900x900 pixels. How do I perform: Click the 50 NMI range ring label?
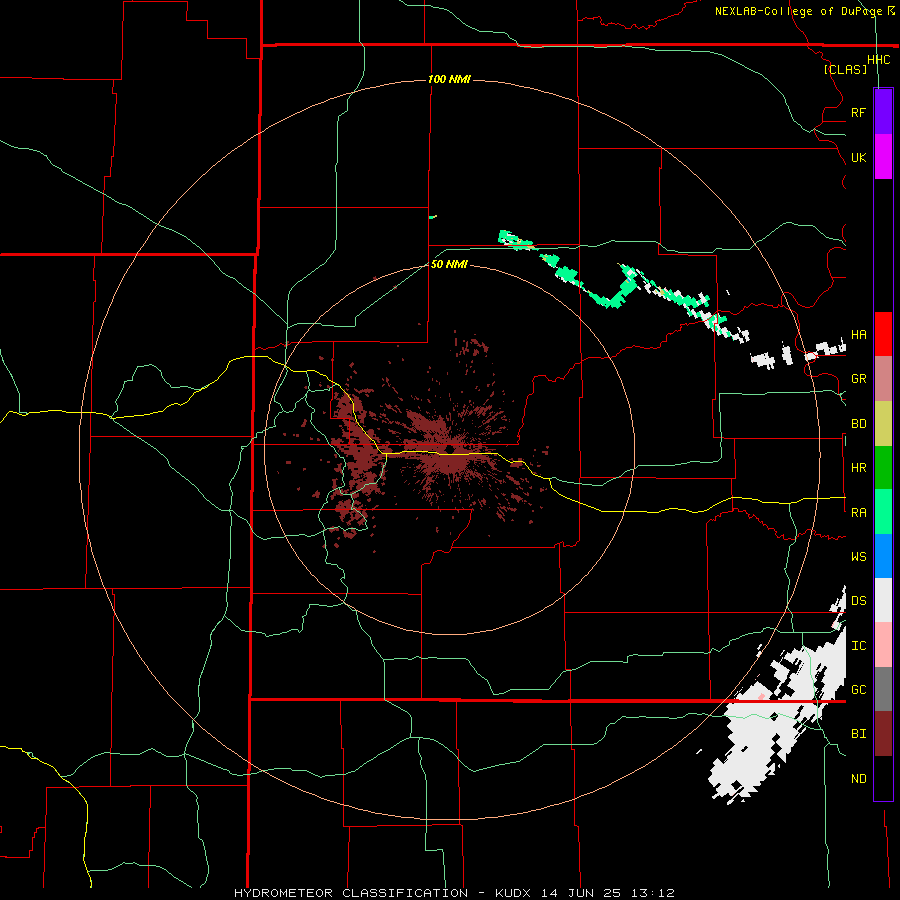pos(449,264)
